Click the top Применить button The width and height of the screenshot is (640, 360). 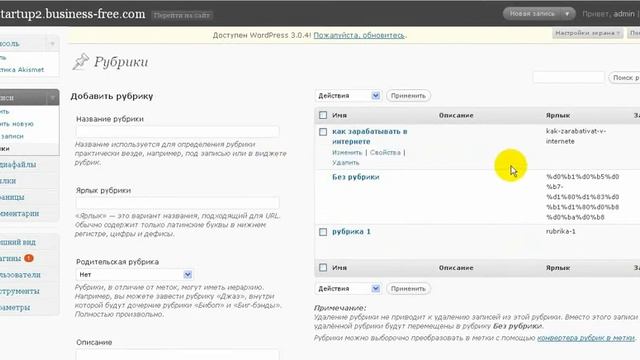click(x=408, y=96)
